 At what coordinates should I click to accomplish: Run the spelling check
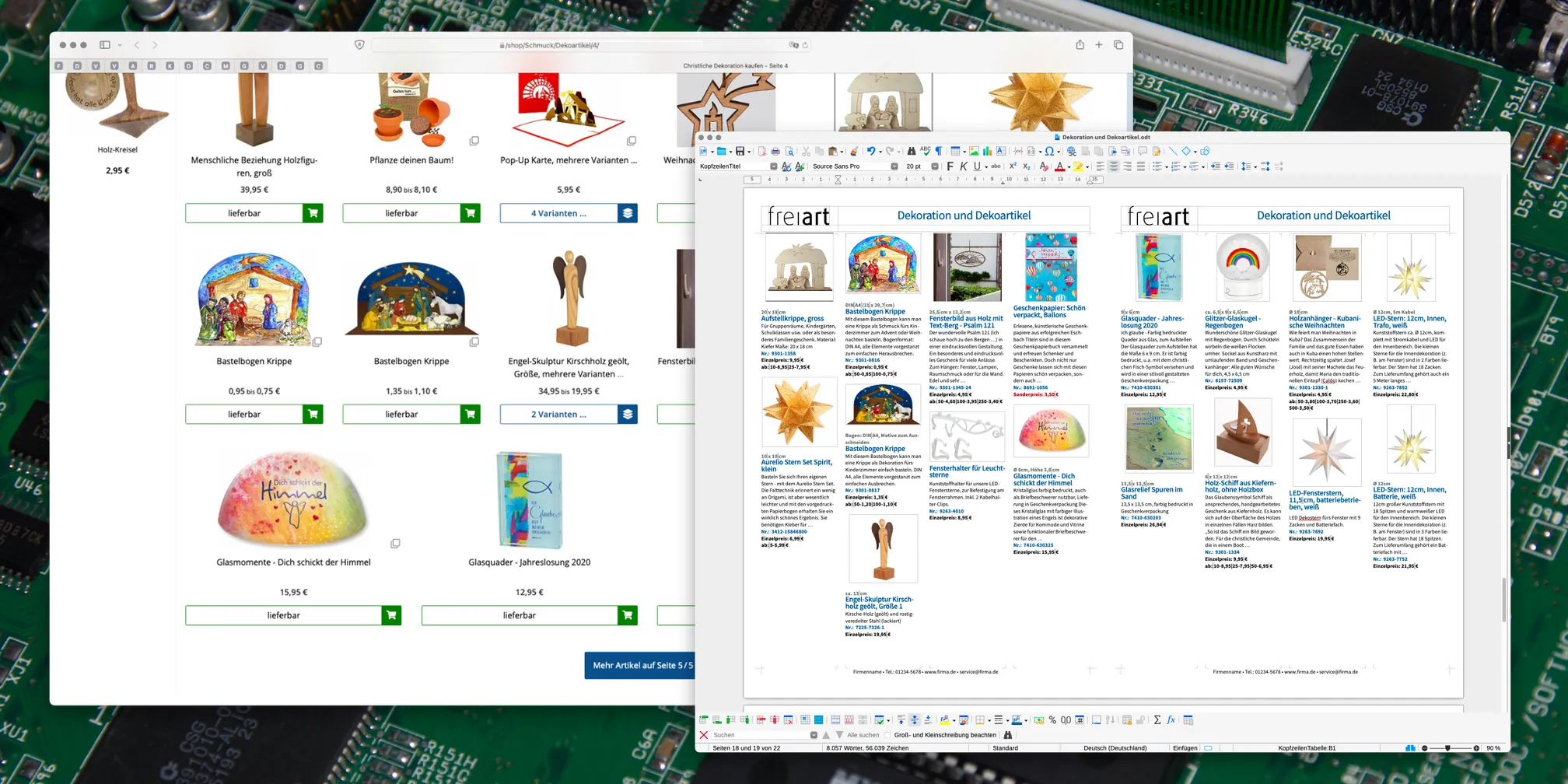[926, 152]
